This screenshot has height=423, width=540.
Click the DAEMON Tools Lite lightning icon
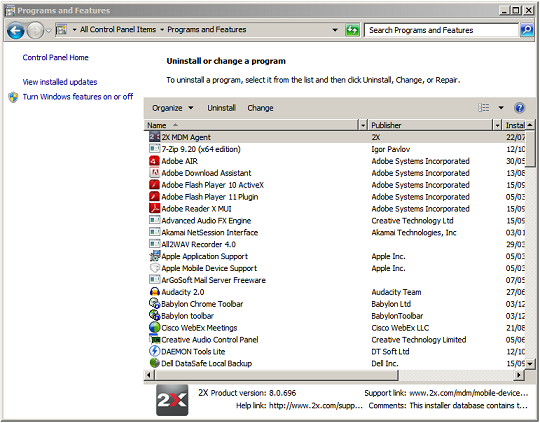point(154,351)
